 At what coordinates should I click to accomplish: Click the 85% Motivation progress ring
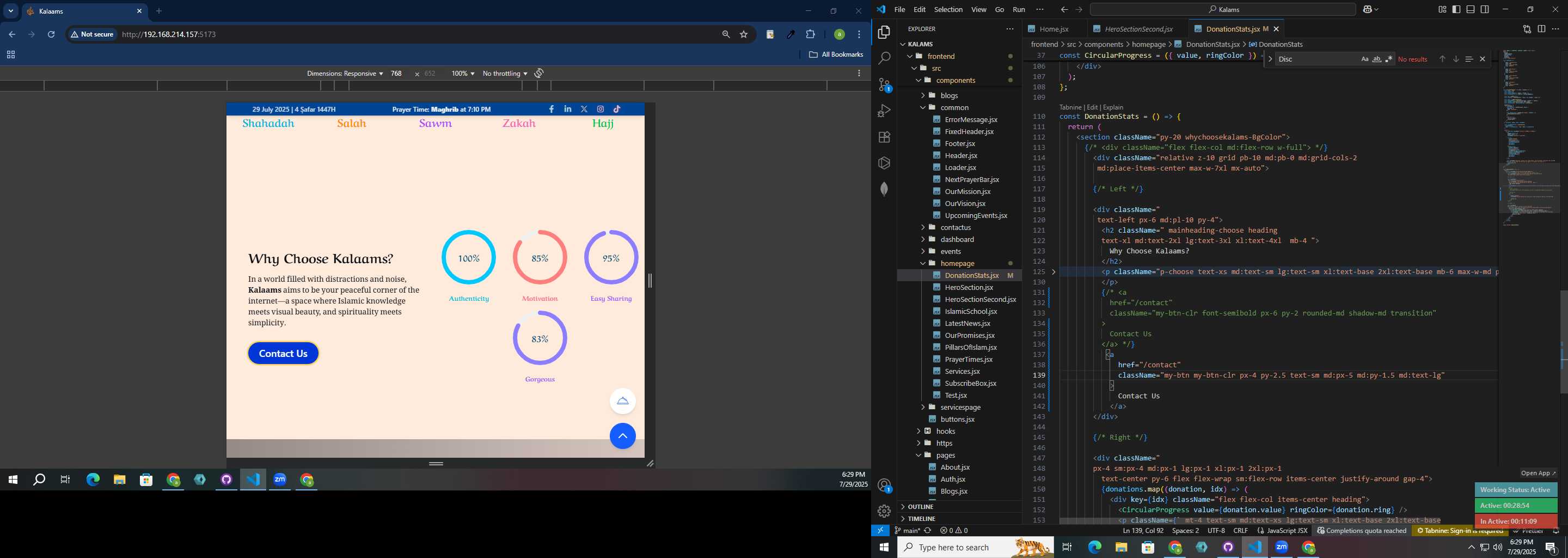[x=540, y=258]
